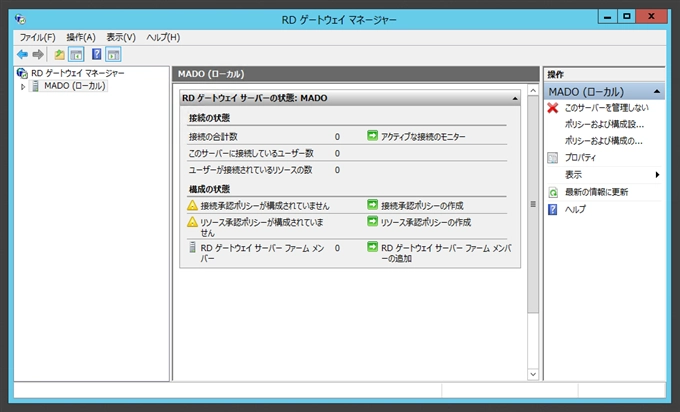The image size is (680, 412).
Task: Click the scroll up arrow of center pane
Action: tap(533, 90)
